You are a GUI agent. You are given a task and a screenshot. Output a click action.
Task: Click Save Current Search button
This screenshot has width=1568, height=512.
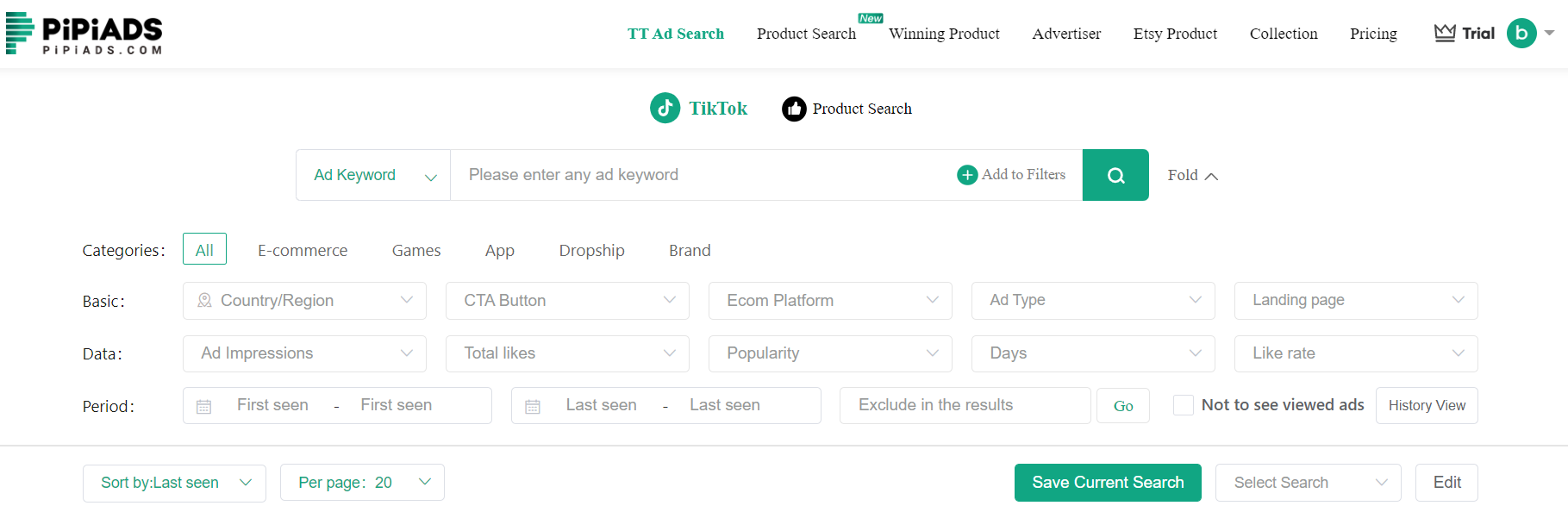[x=1108, y=483]
